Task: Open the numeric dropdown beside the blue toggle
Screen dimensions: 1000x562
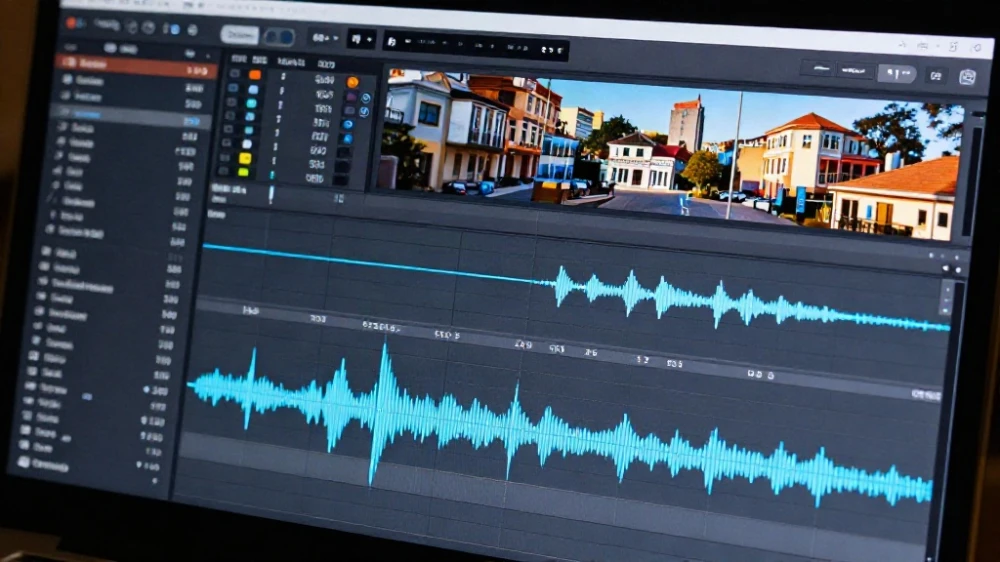Action: 325,38
